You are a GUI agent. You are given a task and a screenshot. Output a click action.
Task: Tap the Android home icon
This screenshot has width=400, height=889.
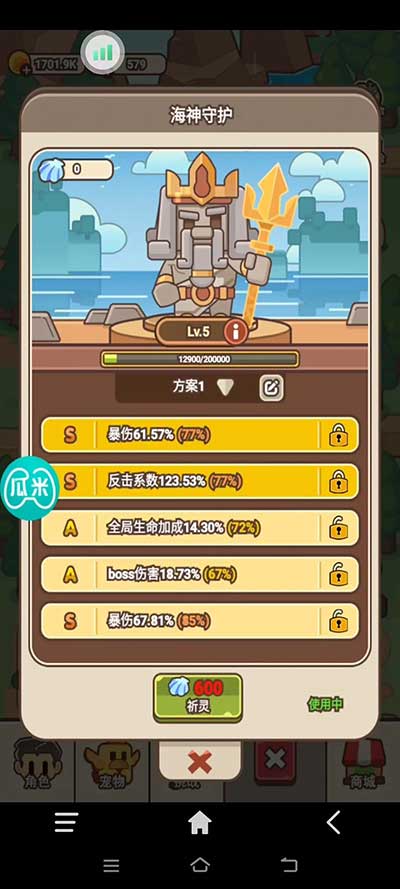click(x=199, y=822)
